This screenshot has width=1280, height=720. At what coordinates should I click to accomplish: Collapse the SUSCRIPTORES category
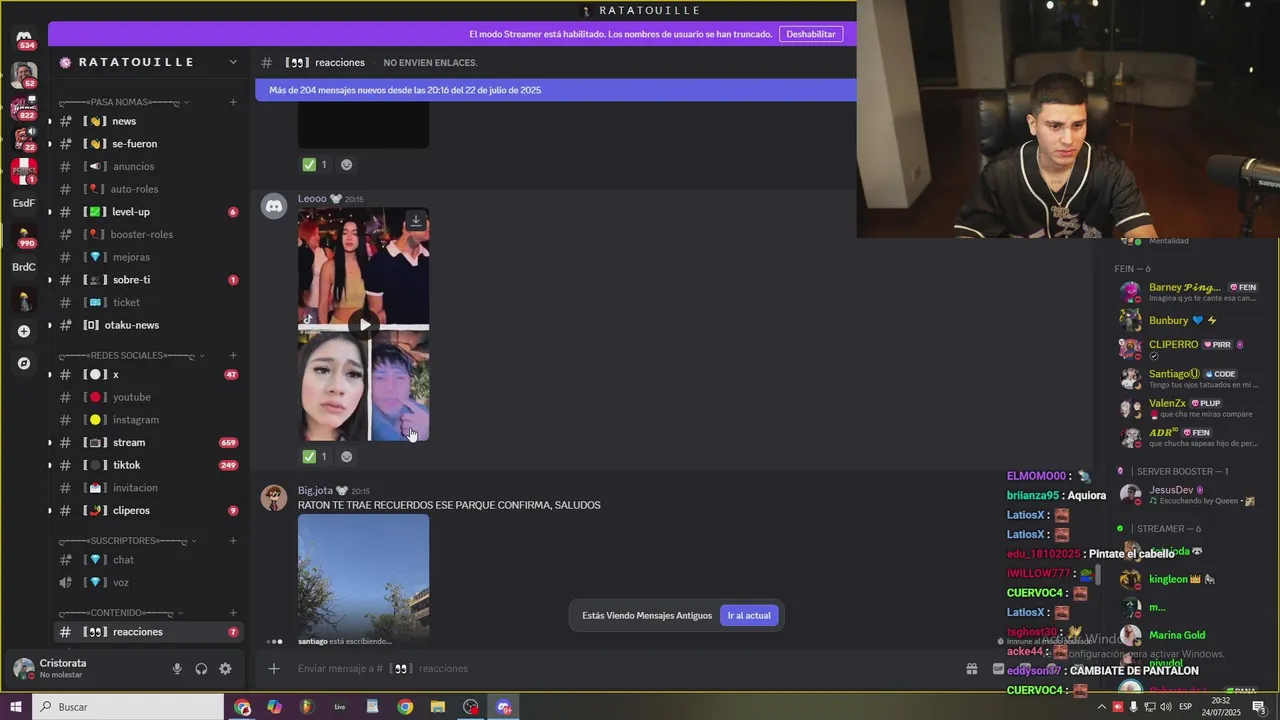click(x=127, y=541)
